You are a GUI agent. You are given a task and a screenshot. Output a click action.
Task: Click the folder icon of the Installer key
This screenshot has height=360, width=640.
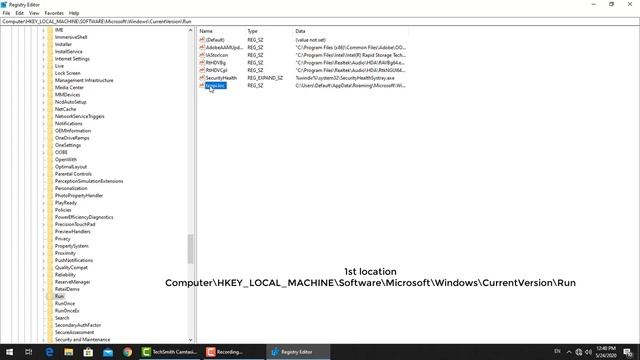(50, 44)
